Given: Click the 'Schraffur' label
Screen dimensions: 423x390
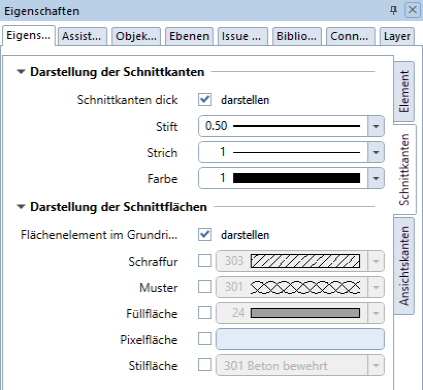Looking at the screenshot, I should pos(153,262).
